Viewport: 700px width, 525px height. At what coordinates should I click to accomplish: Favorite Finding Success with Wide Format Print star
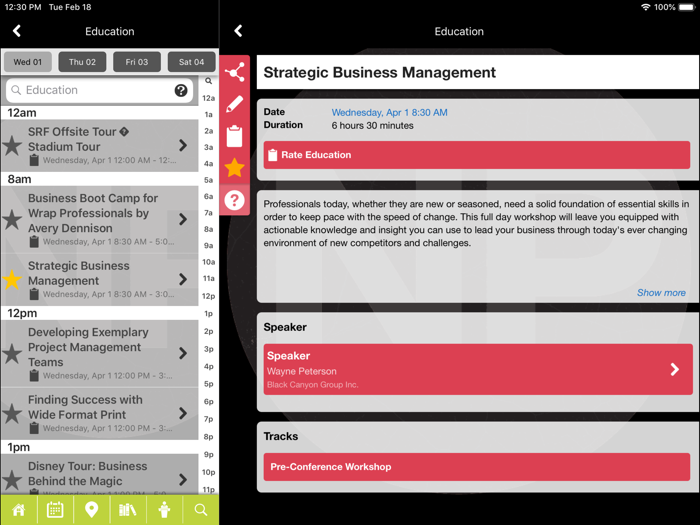12,414
